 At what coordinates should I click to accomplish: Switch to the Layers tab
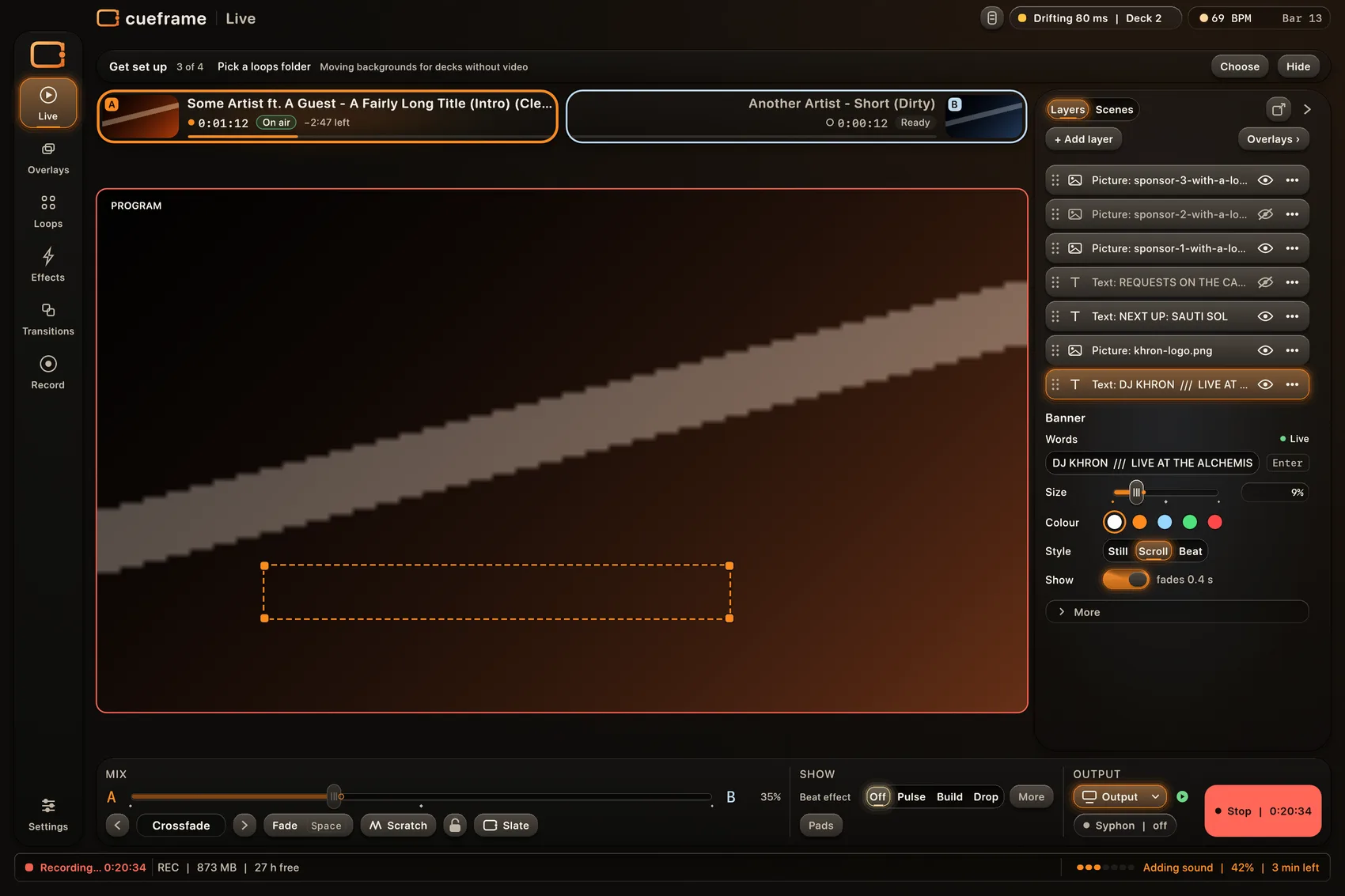pyautogui.click(x=1067, y=110)
